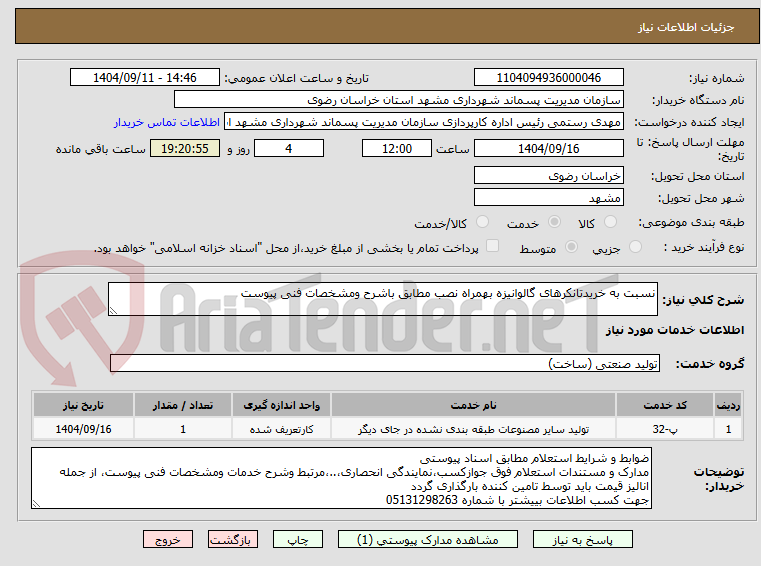Viewport: 761px width, 566px height.
Task: Click the کد خدمت column header
Action: point(664,405)
